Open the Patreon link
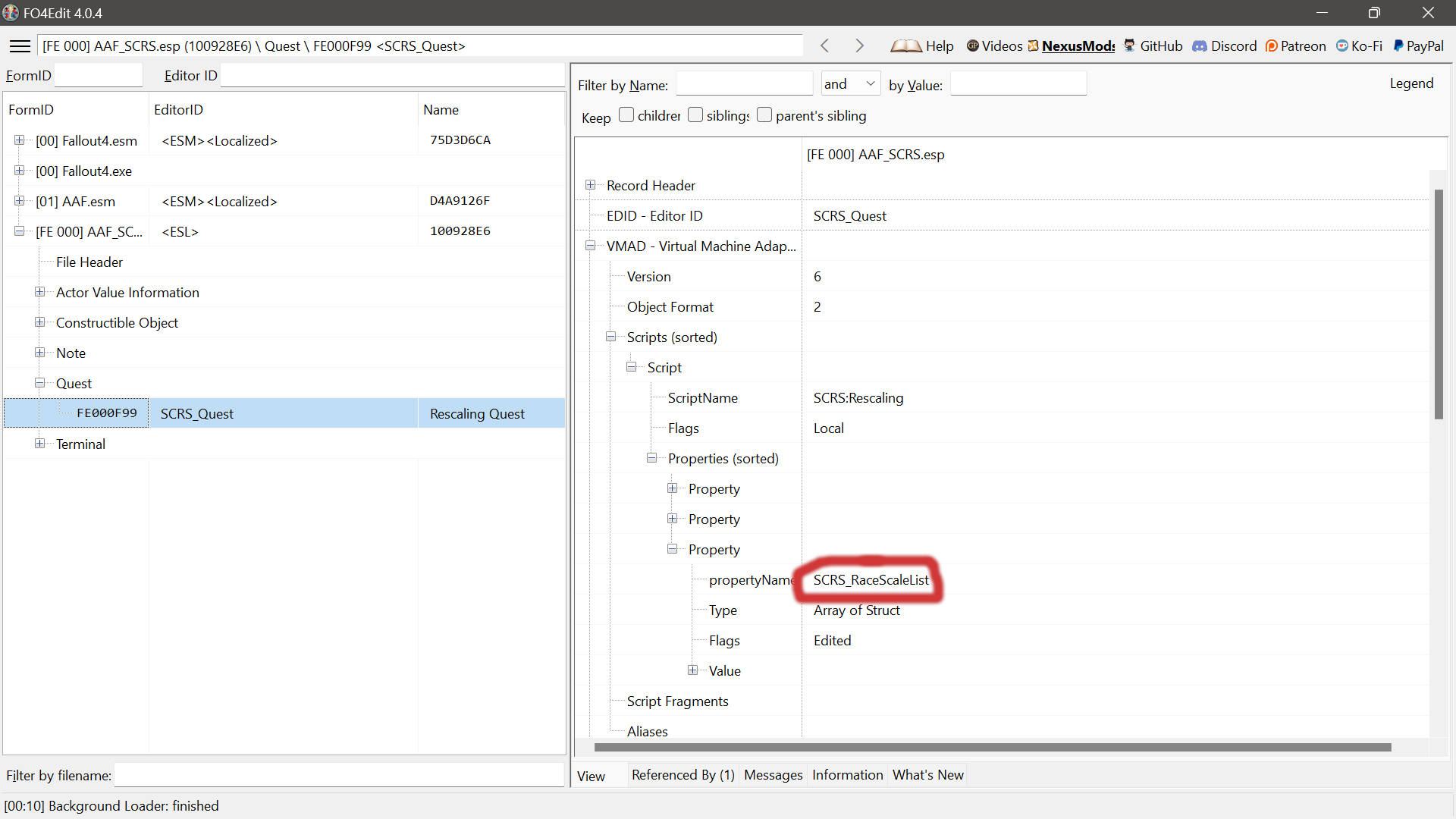The height and width of the screenshot is (819, 1456). pos(1296,46)
